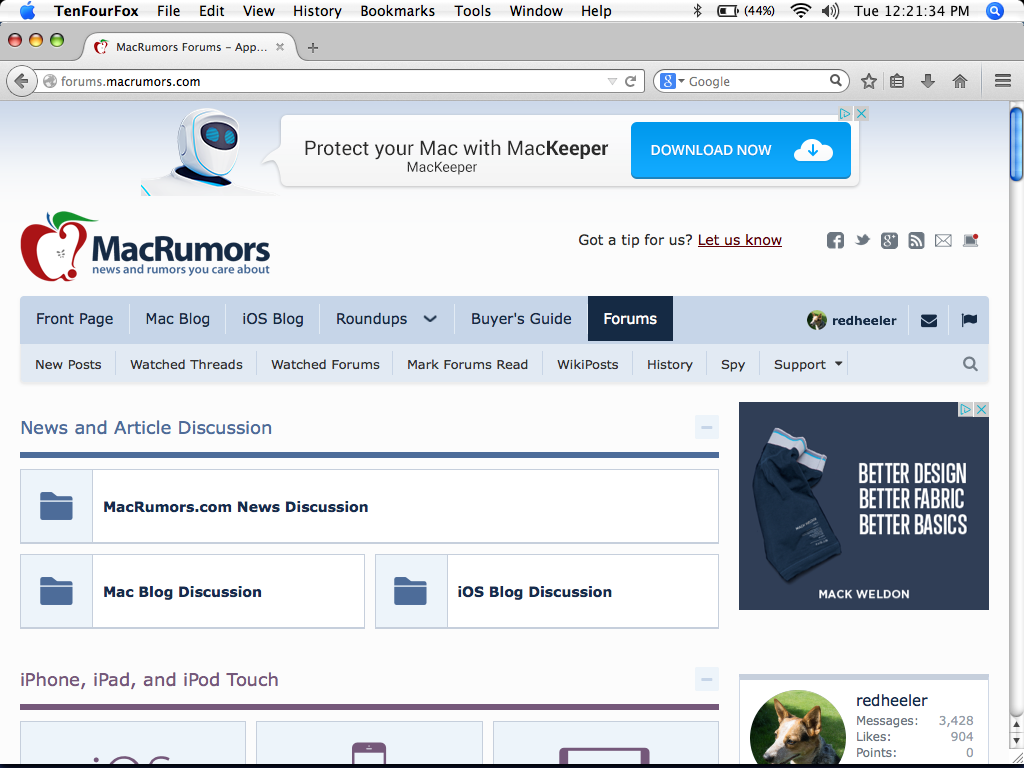The height and width of the screenshot is (768, 1024).
Task: Reload the page with the refresh icon
Action: click(630, 82)
